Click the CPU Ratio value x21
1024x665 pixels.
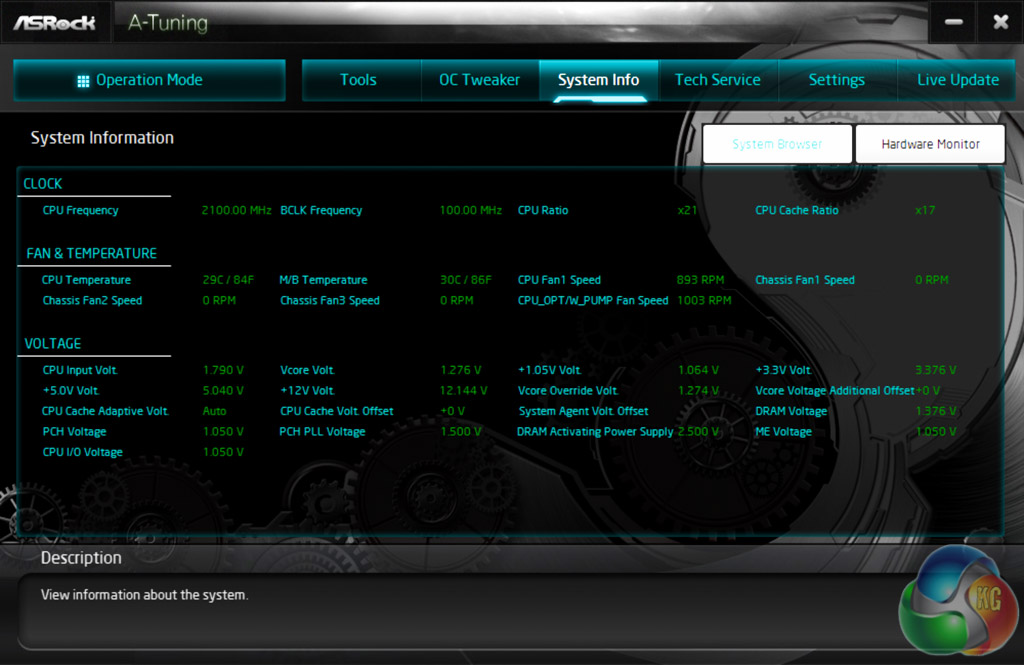(x=687, y=210)
